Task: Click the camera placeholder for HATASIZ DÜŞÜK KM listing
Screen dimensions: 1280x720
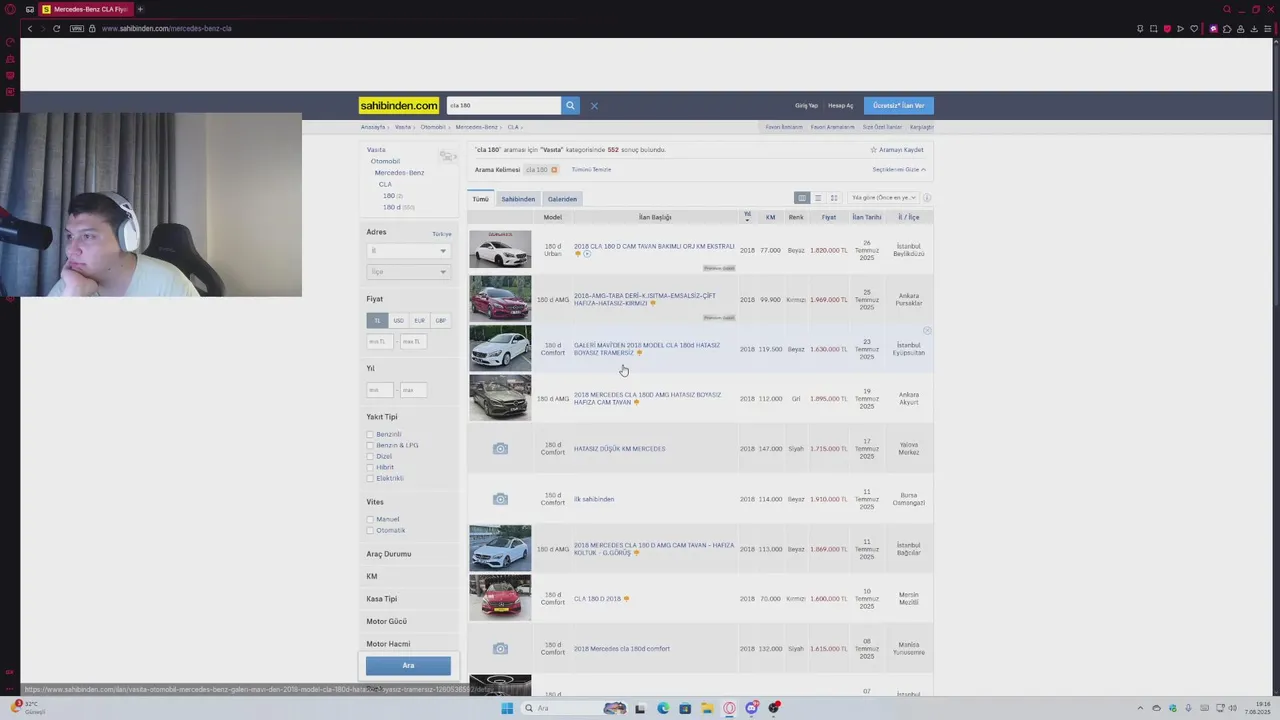Action: coord(500,449)
